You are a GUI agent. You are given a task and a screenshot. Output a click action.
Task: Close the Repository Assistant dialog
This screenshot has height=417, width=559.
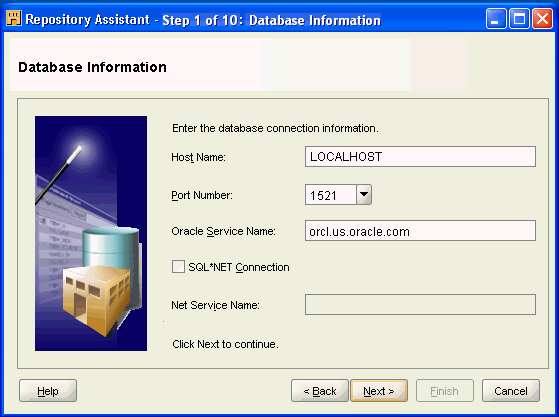click(x=542, y=19)
